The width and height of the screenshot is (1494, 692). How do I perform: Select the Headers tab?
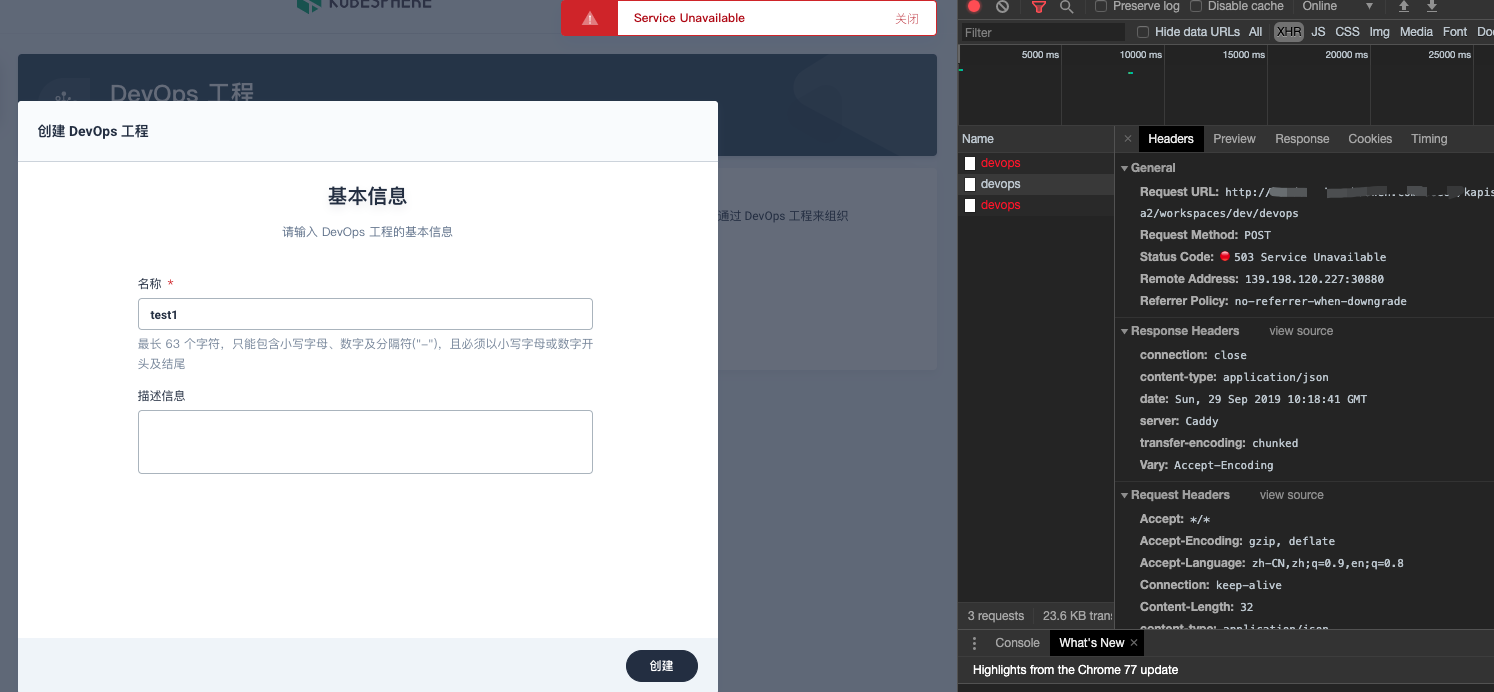(x=1171, y=139)
